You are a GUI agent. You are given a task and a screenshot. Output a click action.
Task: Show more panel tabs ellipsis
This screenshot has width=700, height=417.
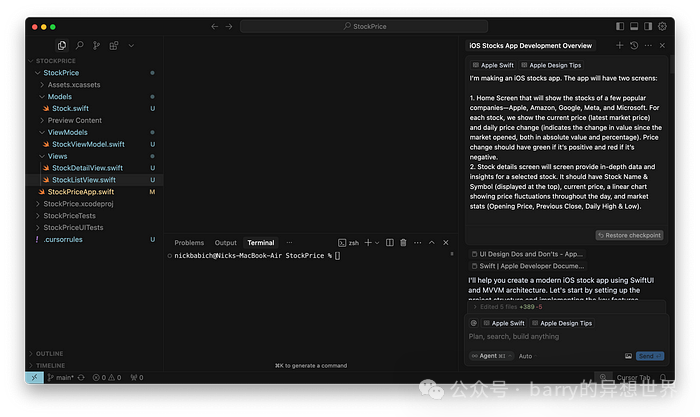point(289,243)
